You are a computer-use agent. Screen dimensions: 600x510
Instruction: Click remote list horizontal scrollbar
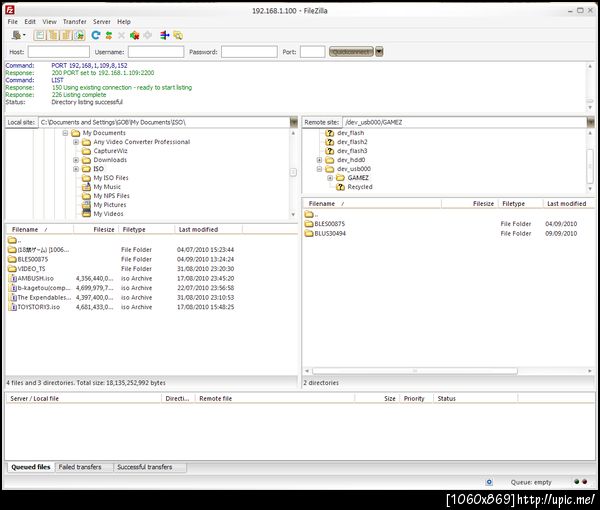[x=415, y=371]
